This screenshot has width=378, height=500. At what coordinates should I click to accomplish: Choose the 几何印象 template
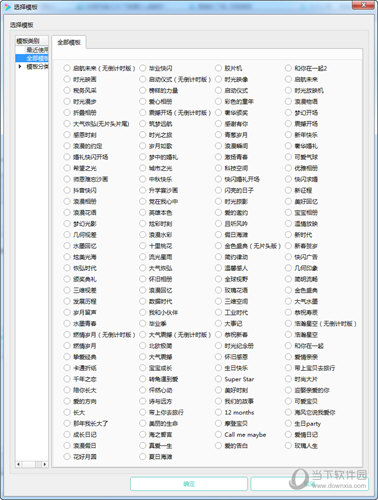(x=288, y=268)
